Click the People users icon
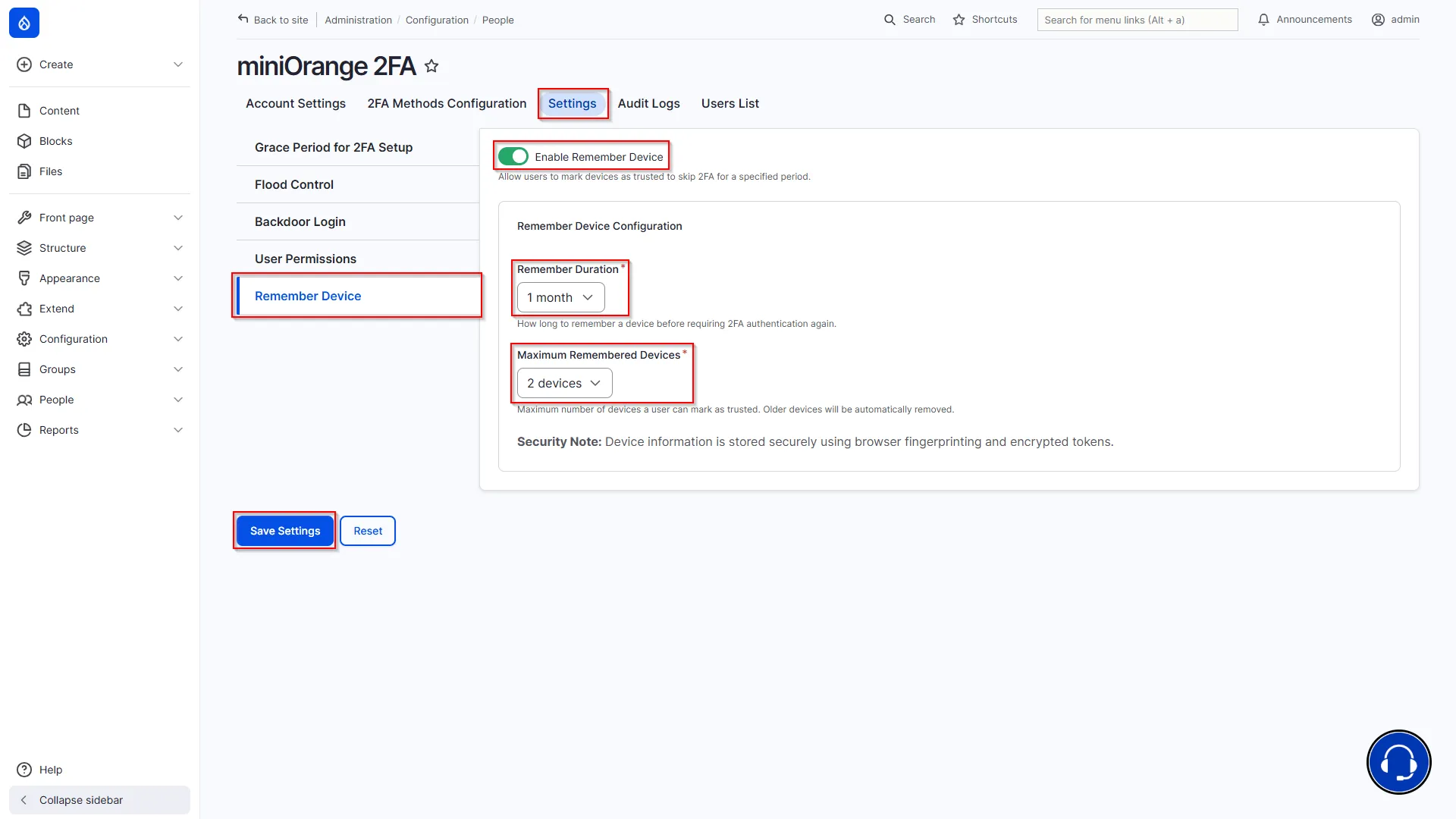Screen dimensions: 1456x819 click(24, 400)
